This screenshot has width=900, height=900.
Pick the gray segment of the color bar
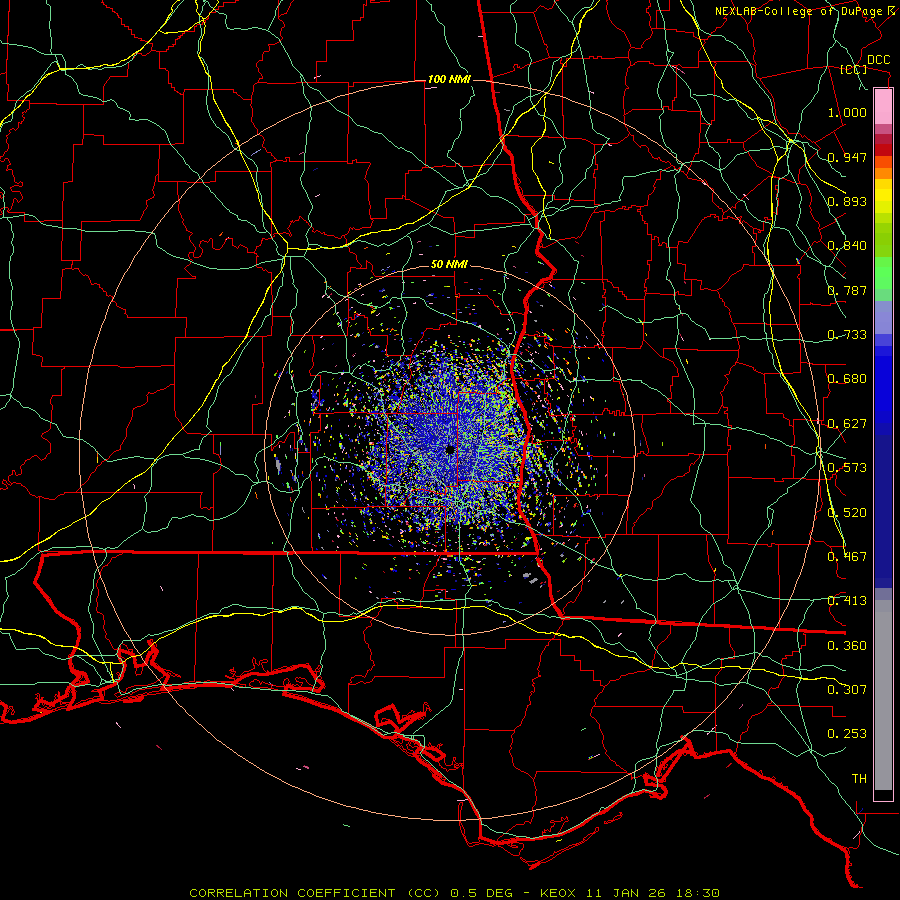883,695
